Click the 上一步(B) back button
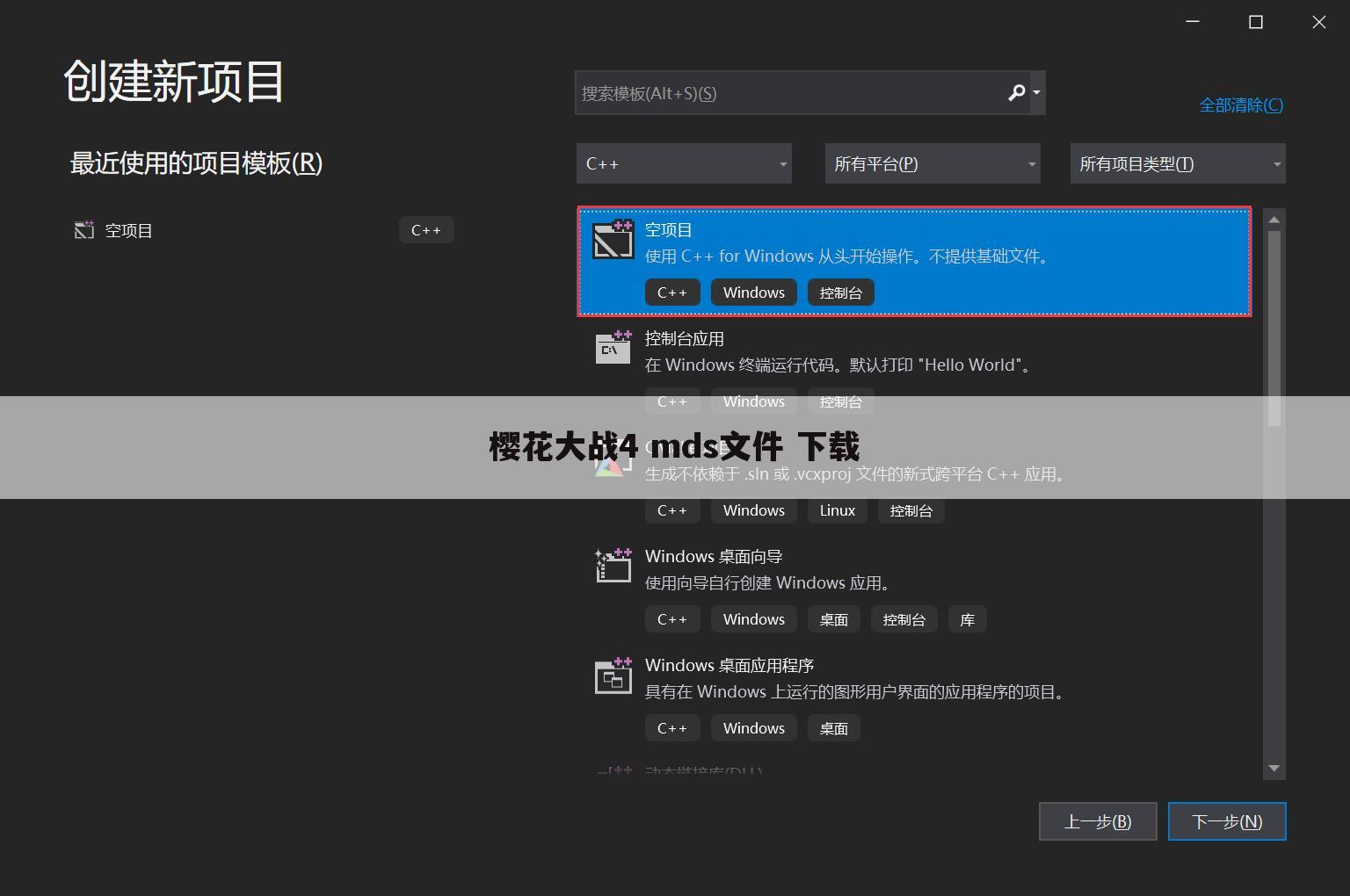 (x=1098, y=821)
